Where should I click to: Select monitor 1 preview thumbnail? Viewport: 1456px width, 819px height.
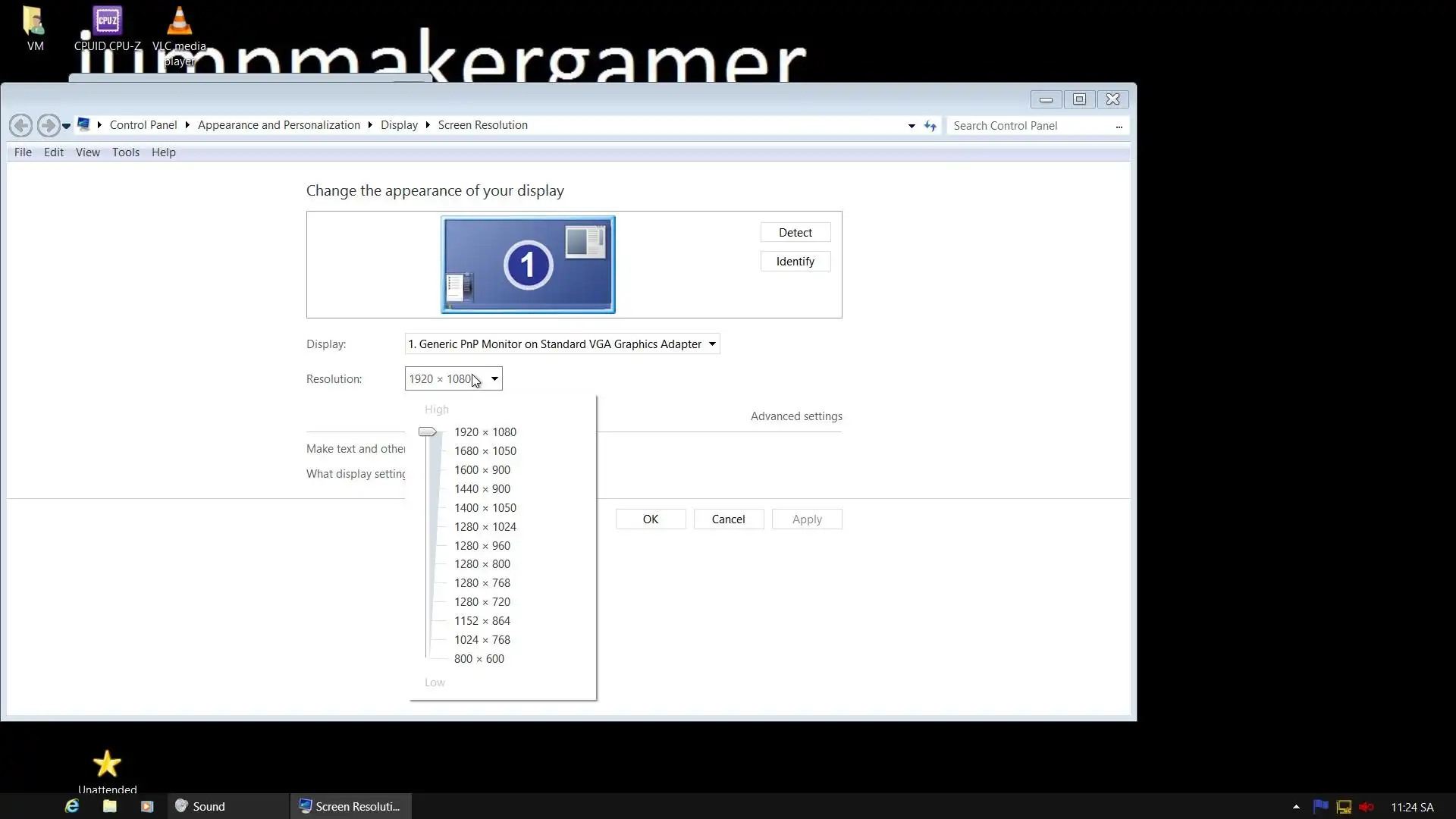[x=528, y=265]
